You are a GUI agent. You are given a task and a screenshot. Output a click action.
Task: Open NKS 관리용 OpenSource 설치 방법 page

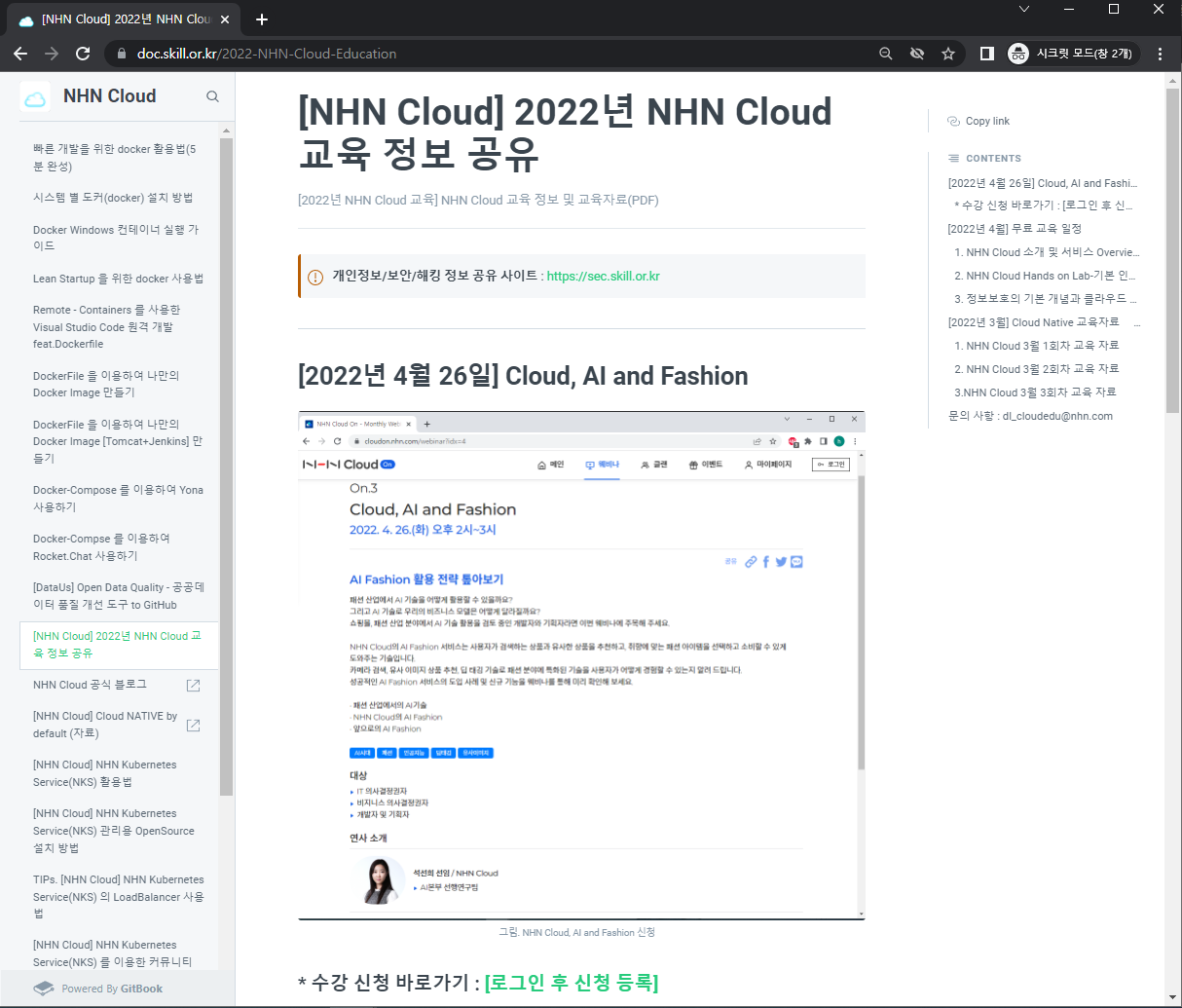(x=118, y=831)
